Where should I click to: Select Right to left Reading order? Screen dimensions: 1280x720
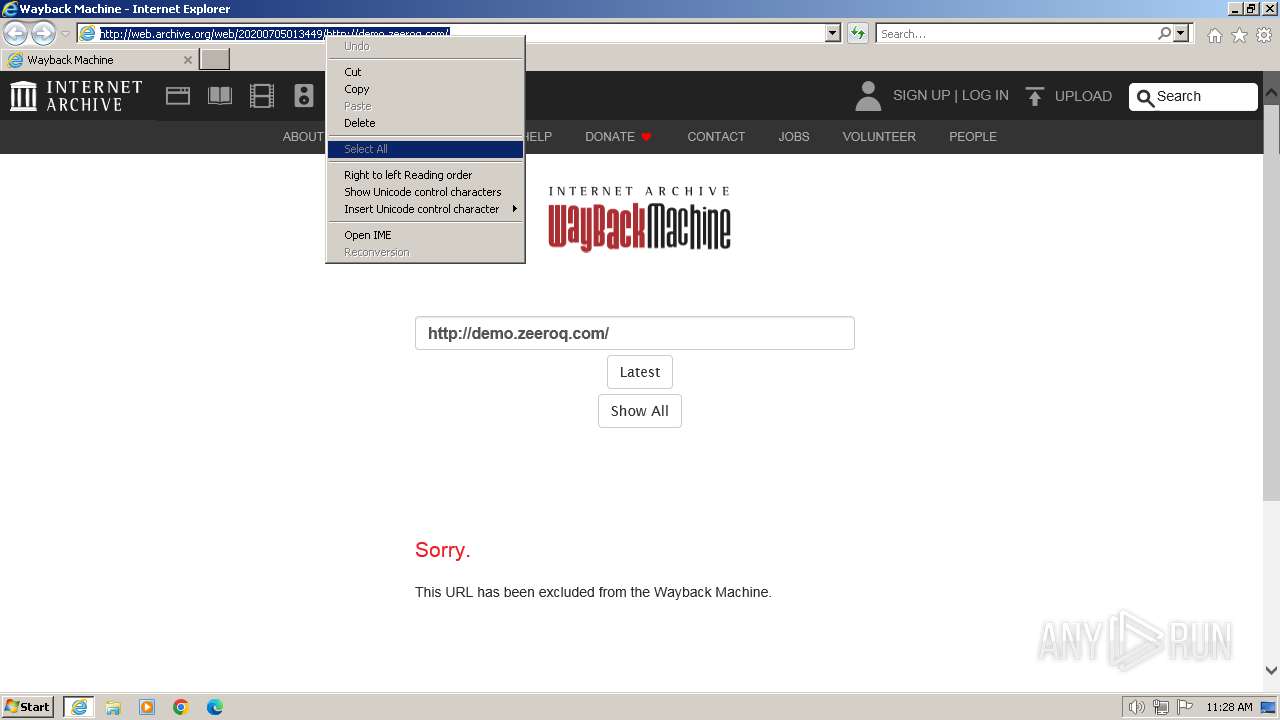point(425,175)
